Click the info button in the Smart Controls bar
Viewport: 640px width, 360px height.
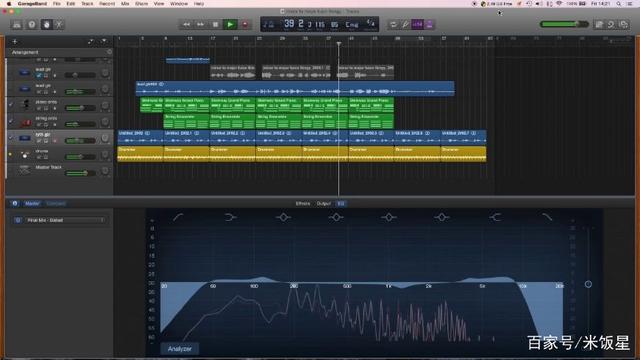(x=15, y=203)
